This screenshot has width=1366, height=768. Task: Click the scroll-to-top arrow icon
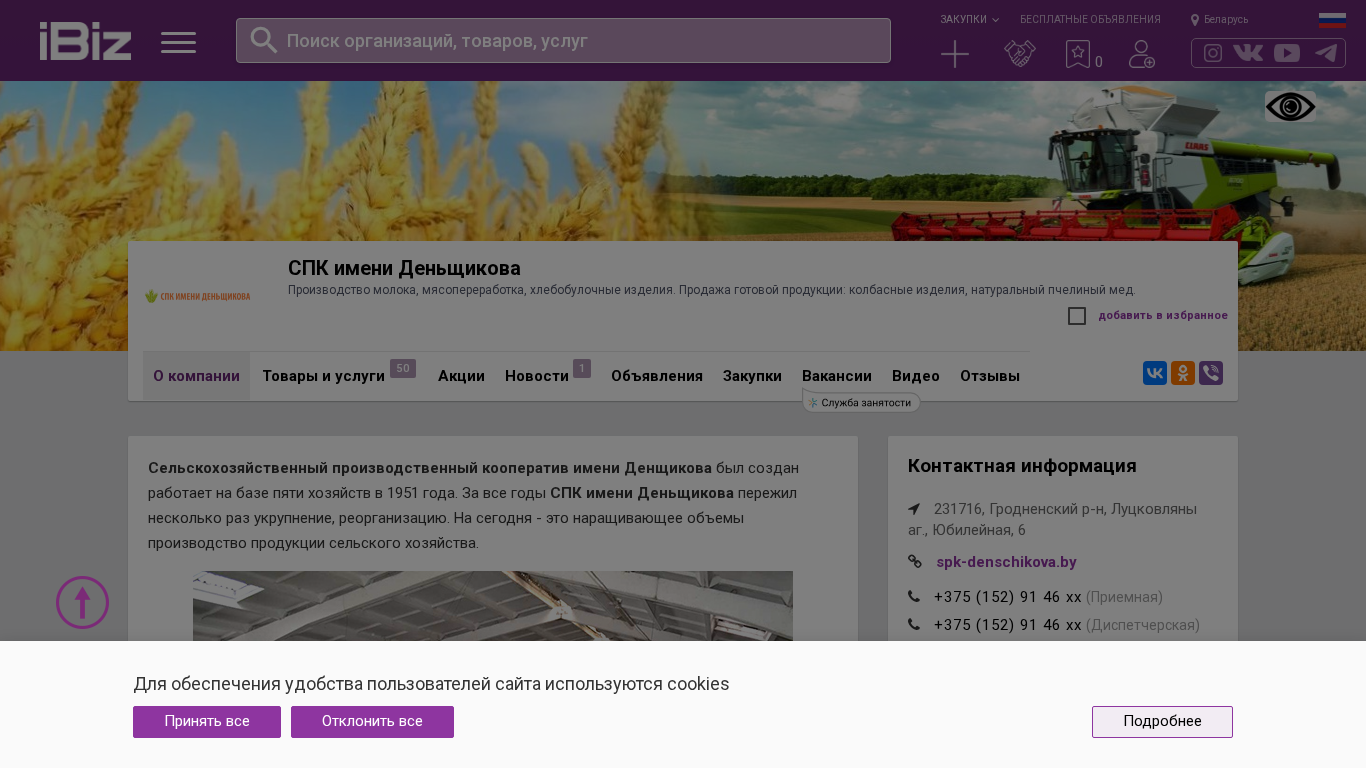(82, 602)
